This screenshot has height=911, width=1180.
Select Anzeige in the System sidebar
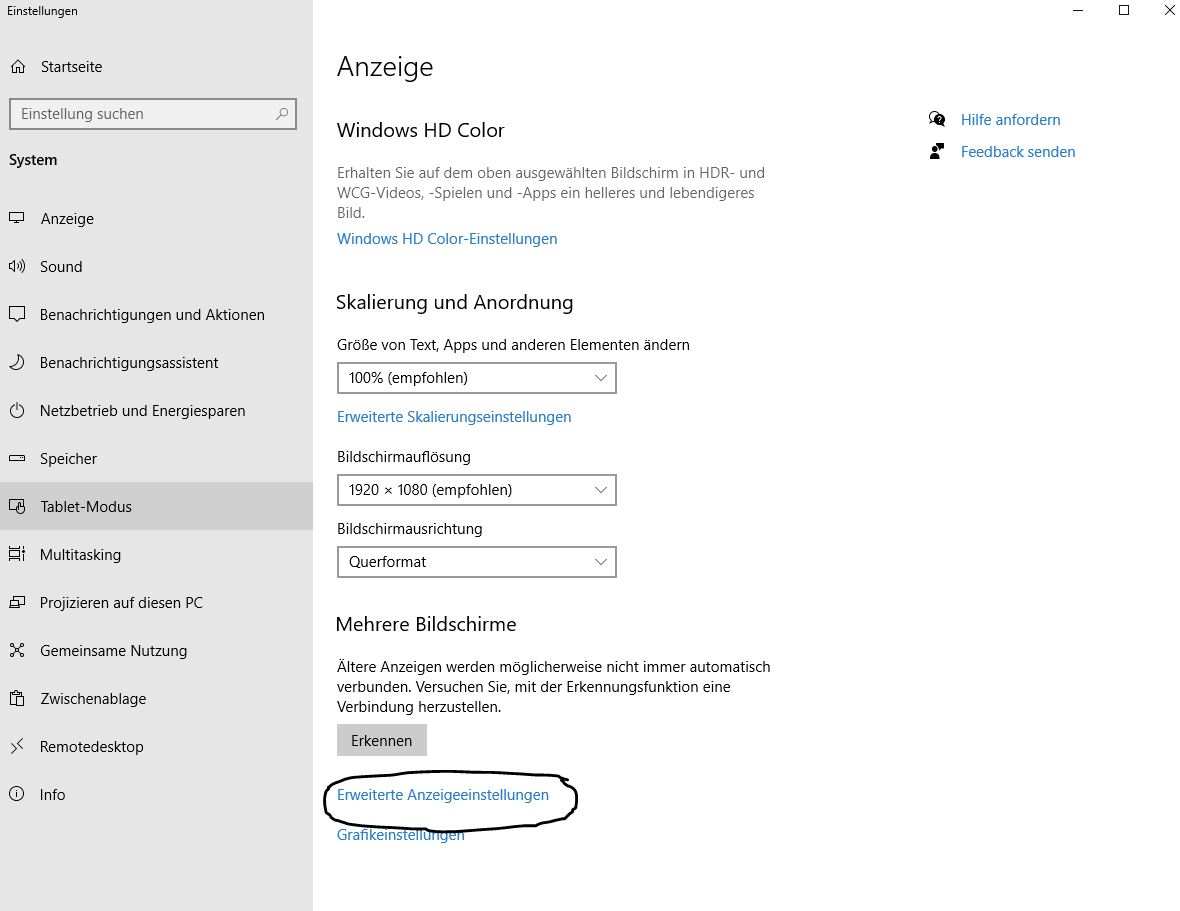coord(157,218)
